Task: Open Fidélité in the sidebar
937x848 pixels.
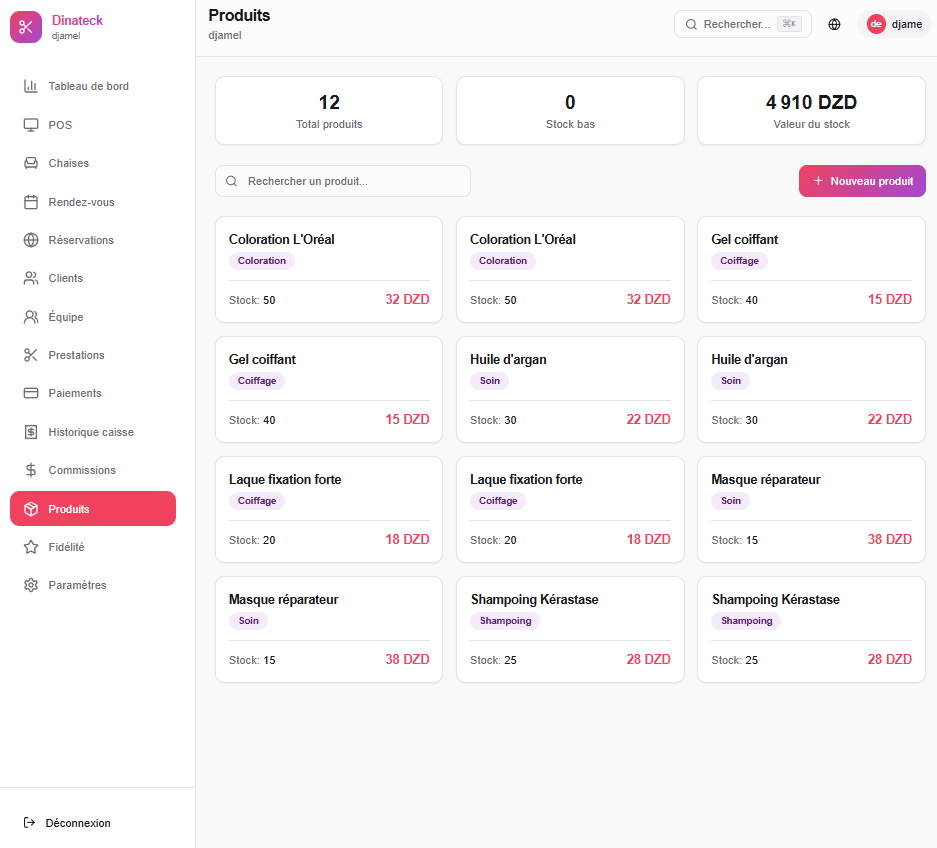Action: 93,547
